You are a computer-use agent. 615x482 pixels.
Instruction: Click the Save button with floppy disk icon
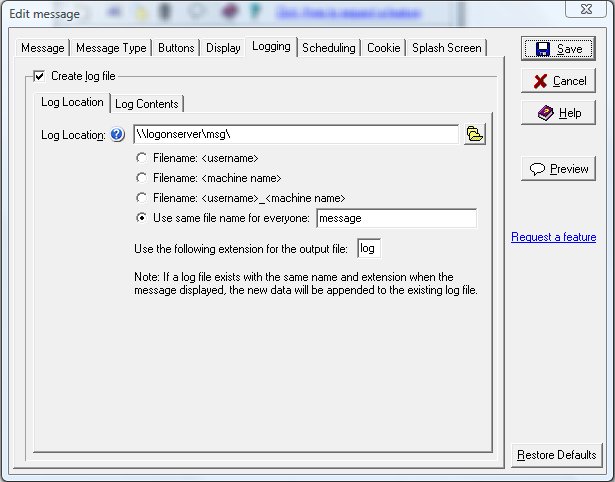558,49
